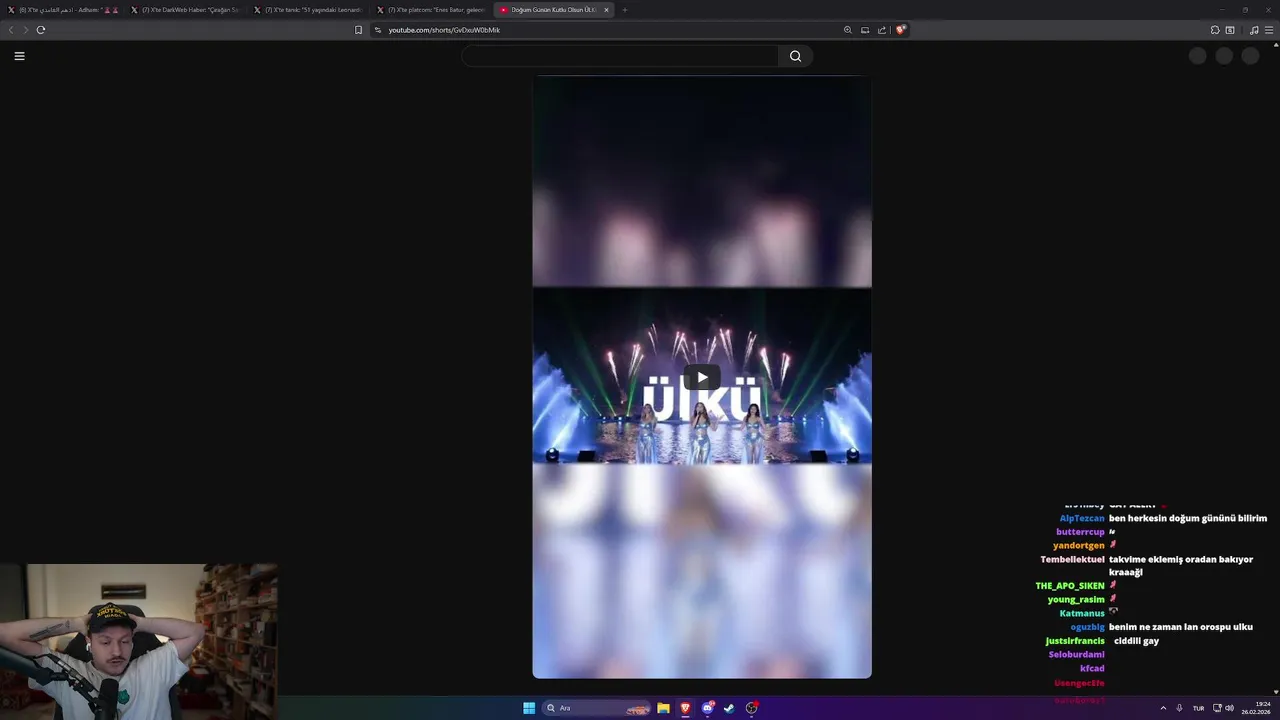Switch to the X tab mentioning "51 yaşındaki"

point(309,10)
